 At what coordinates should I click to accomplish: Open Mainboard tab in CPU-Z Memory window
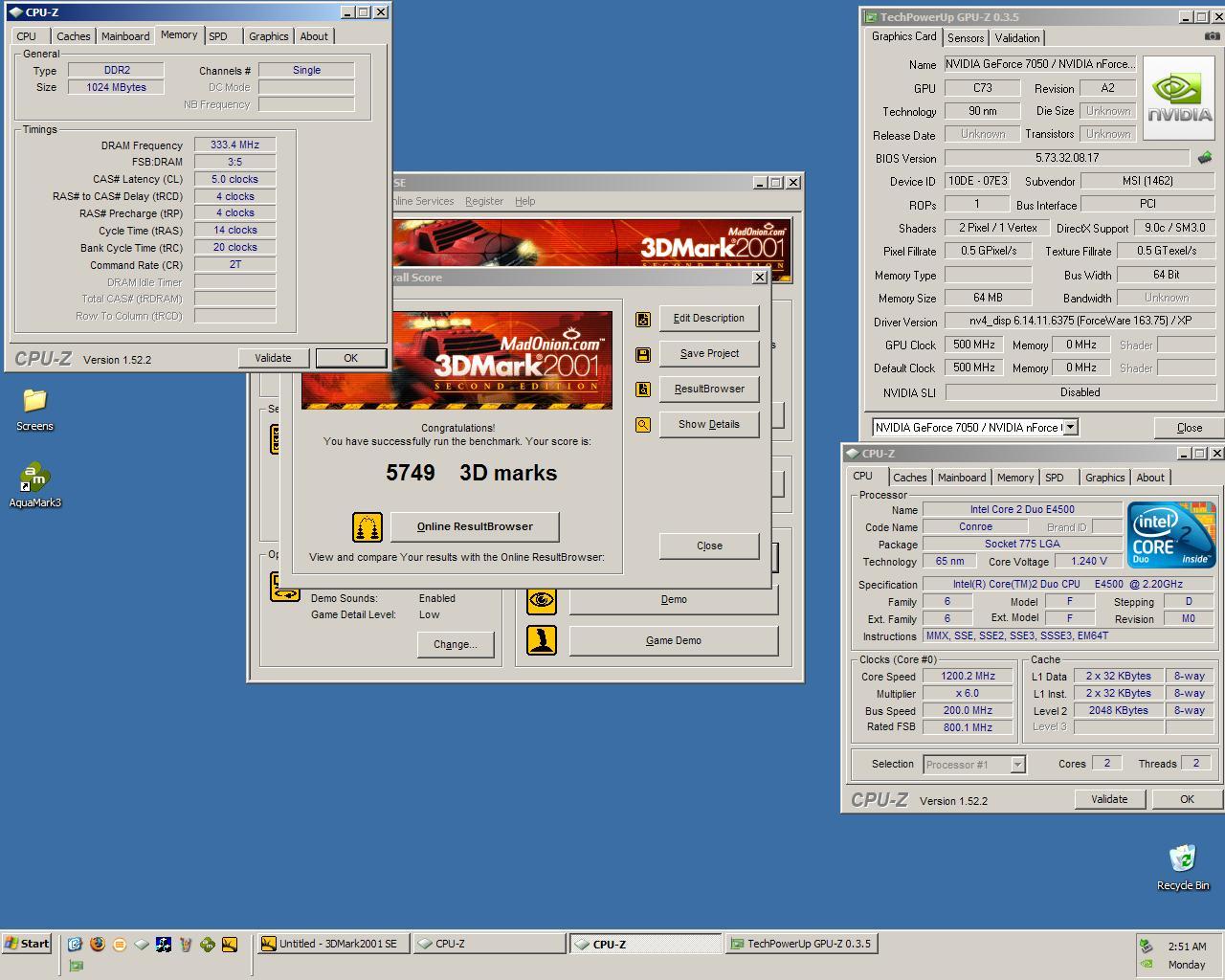coord(125,36)
